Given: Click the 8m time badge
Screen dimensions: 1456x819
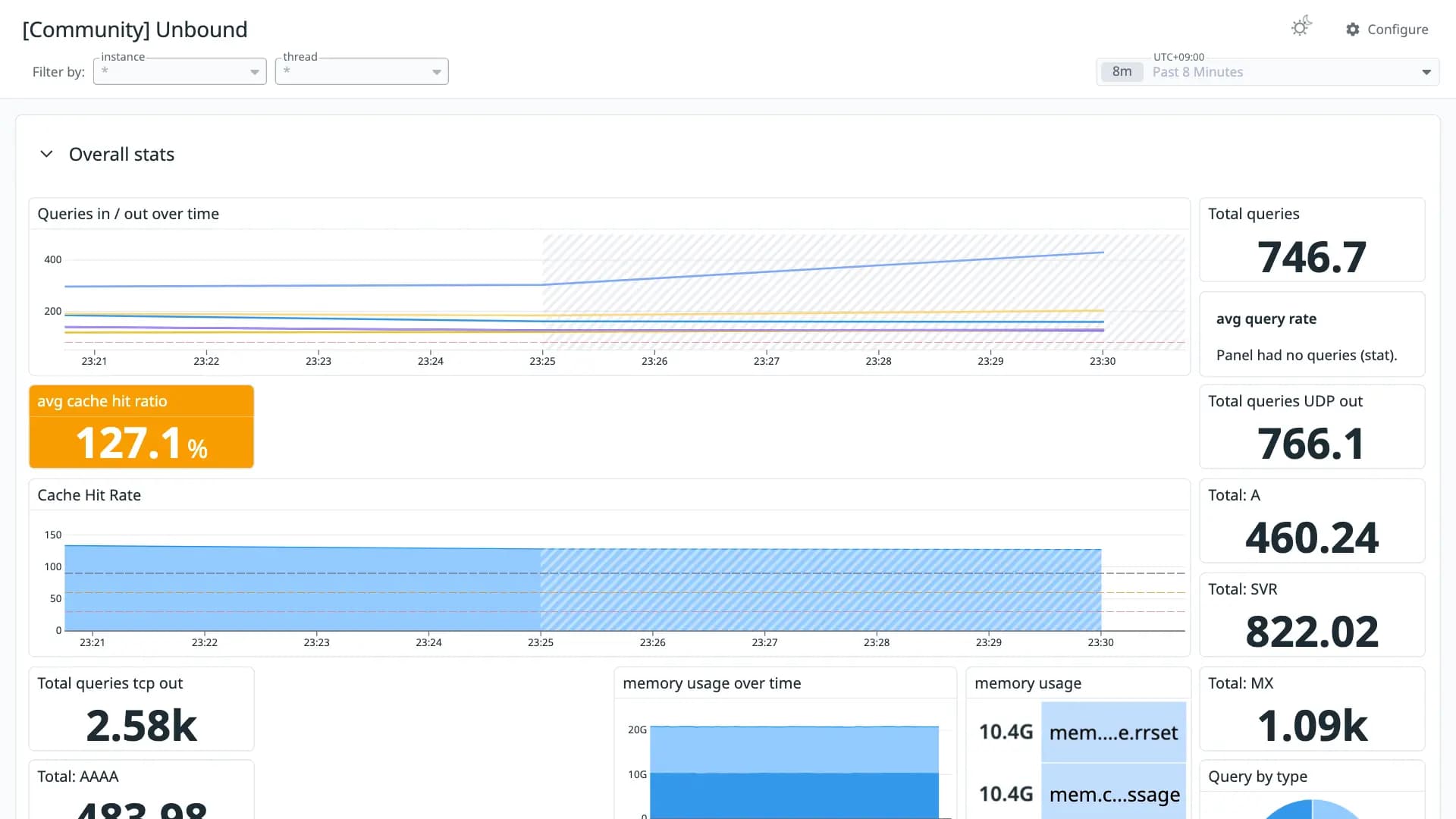Looking at the screenshot, I should tap(1122, 72).
